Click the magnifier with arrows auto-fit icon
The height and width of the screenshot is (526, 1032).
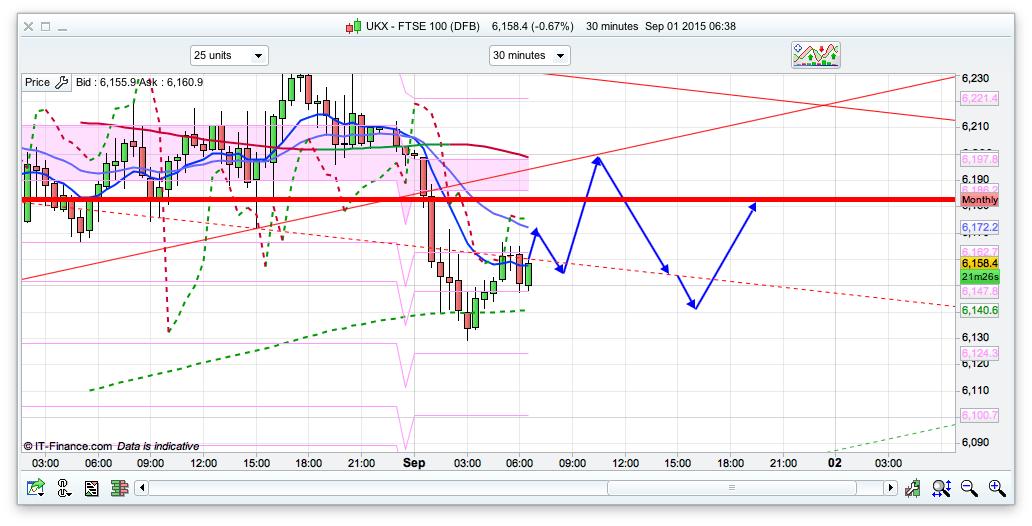click(942, 488)
